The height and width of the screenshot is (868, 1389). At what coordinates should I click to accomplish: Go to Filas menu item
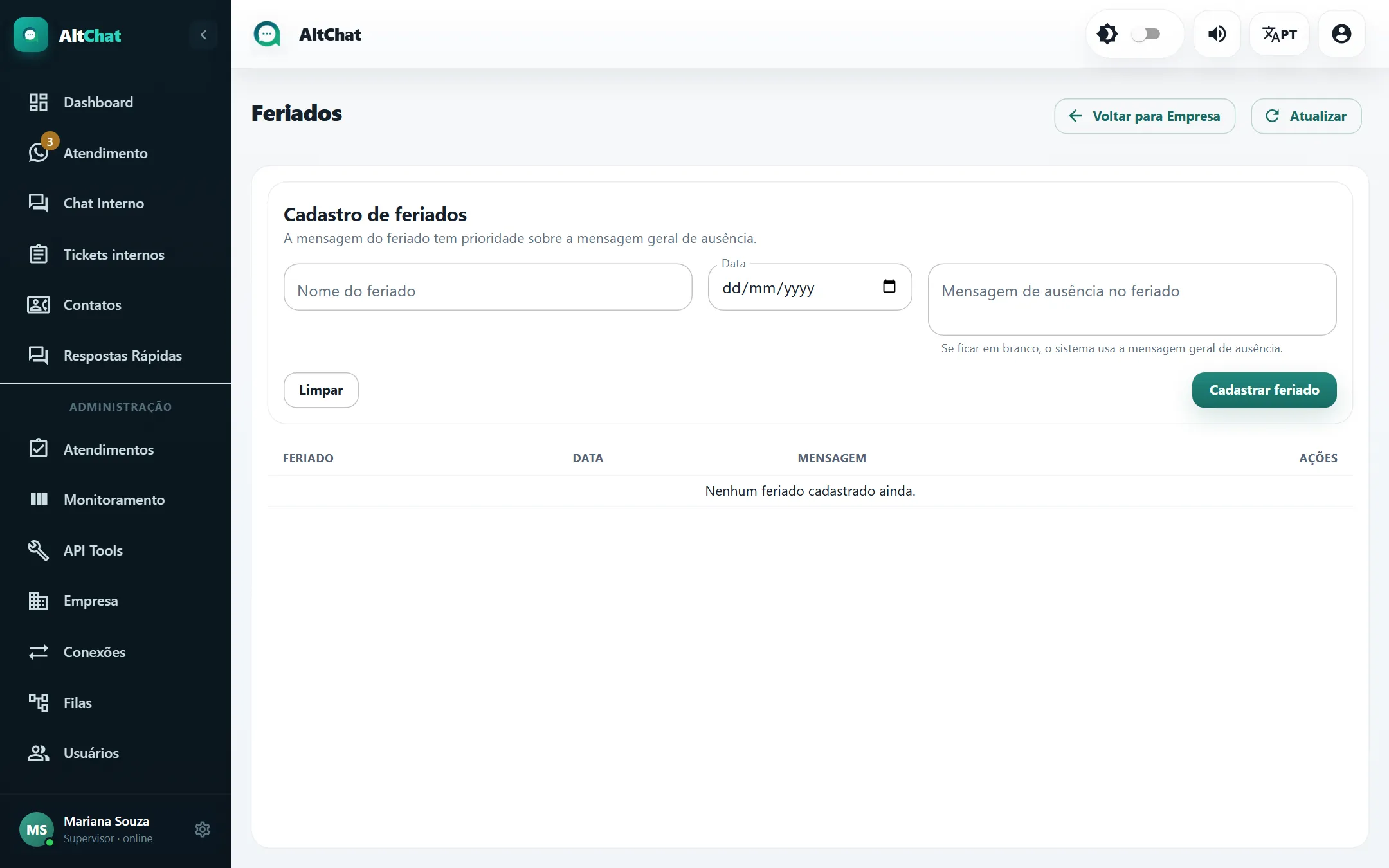coord(116,703)
